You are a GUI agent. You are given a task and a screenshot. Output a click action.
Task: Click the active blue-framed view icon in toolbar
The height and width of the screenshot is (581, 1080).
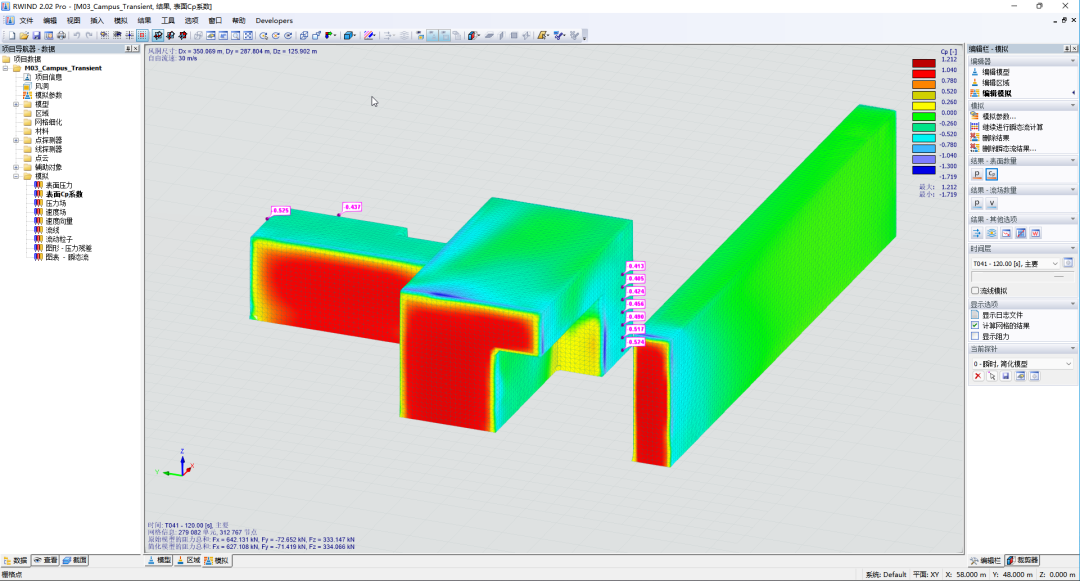pyautogui.click(x=158, y=35)
